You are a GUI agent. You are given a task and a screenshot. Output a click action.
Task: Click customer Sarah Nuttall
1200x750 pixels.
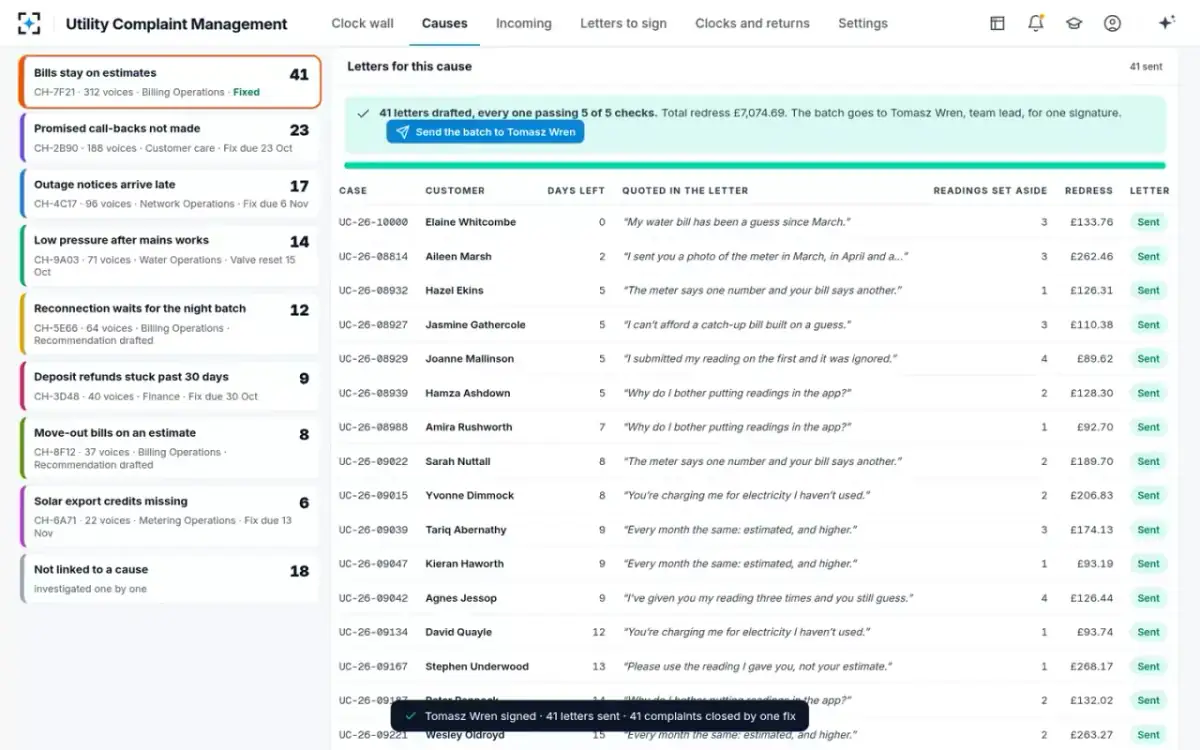pyautogui.click(x=458, y=461)
